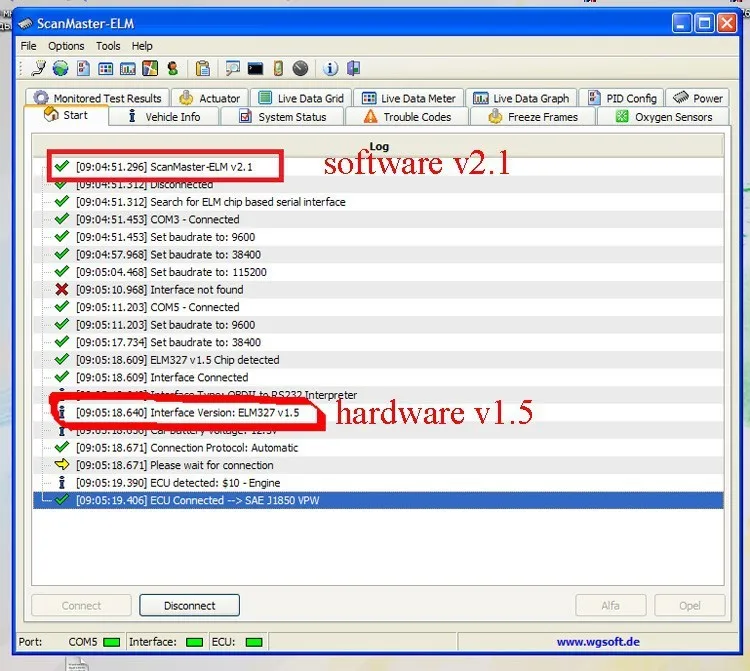Image resolution: width=750 pixels, height=671 pixels.
Task: Select 'Set baudrate to: 9600' row at 09:05:11
Action: [x=378, y=325]
